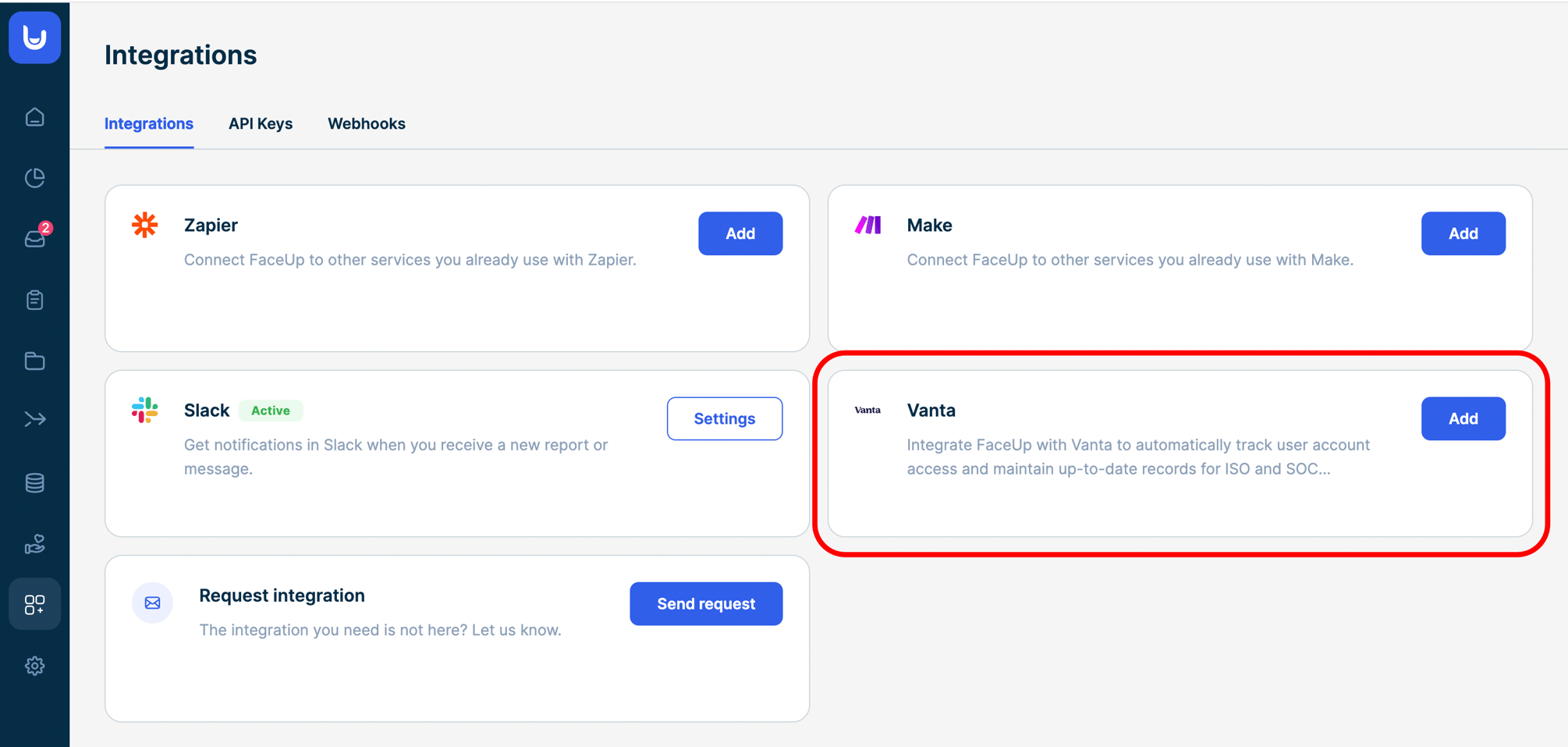
Task: Open the database icon in the sidebar
Action: point(34,482)
